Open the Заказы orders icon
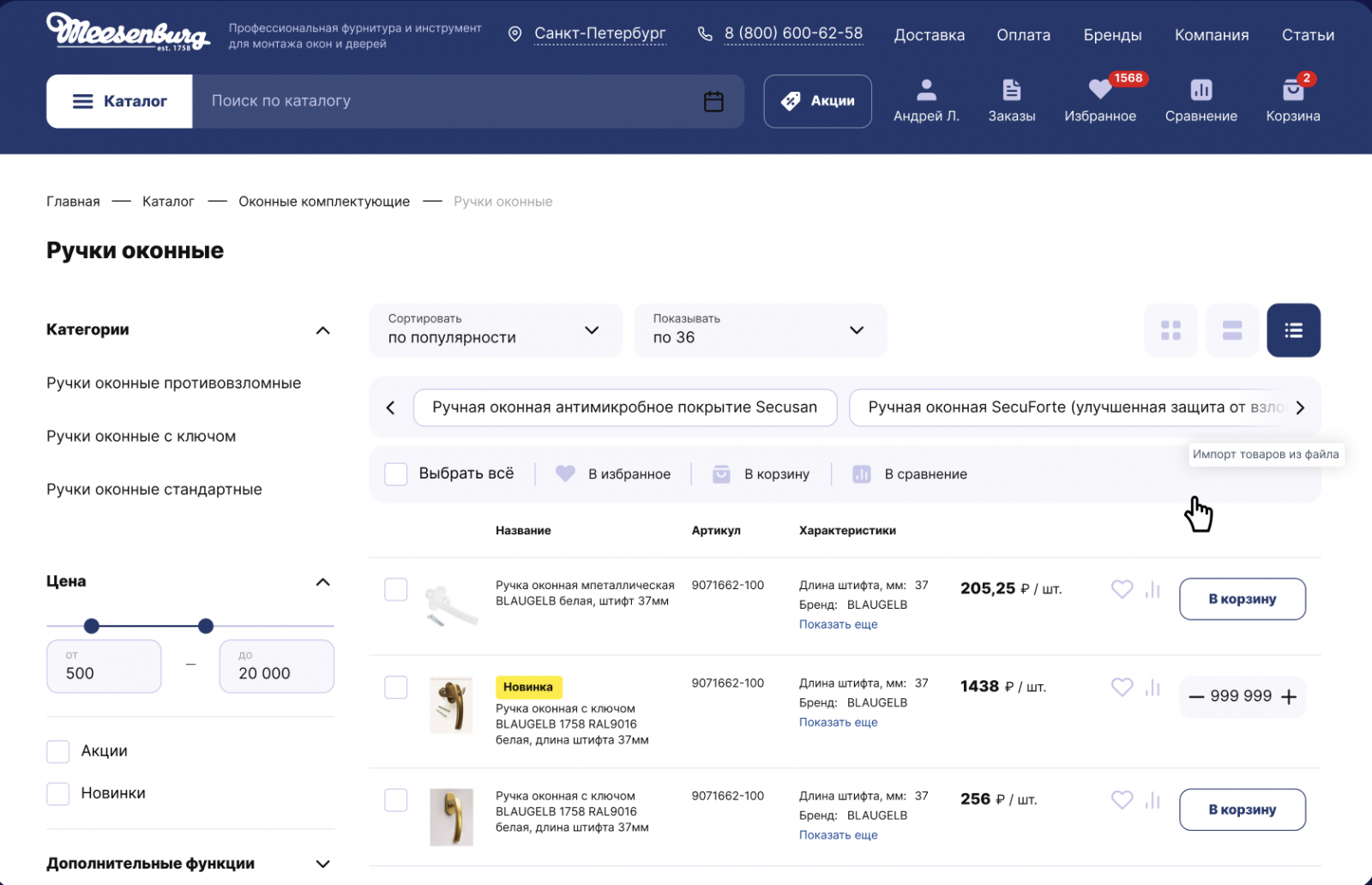Image resolution: width=1372 pixels, height=885 pixels. pos(1011,91)
